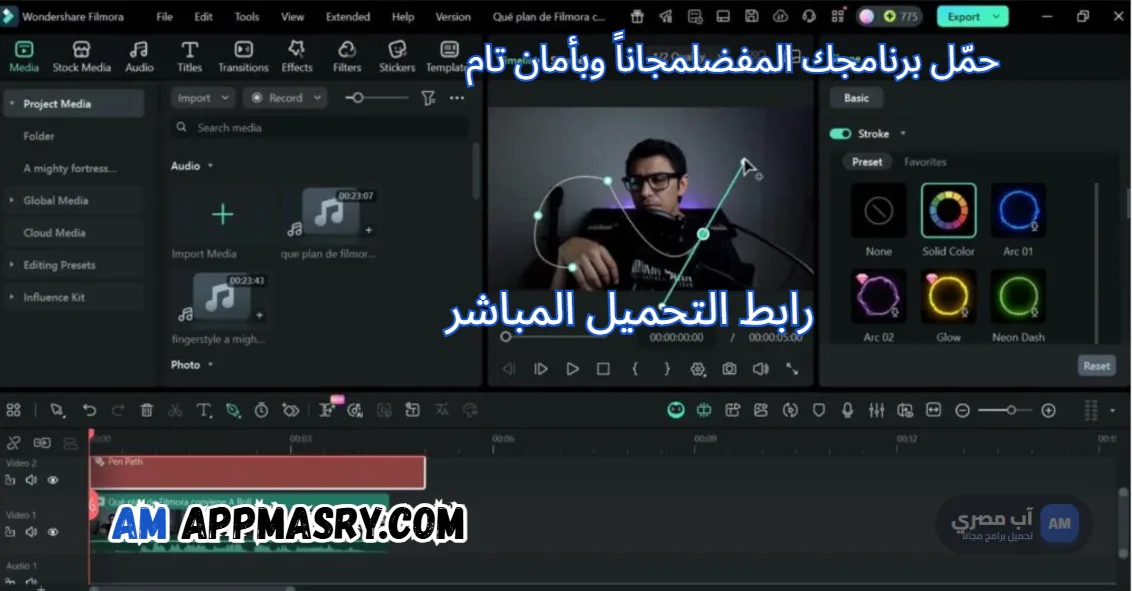Open the Import dropdown
Screen dimensions: 1132x591
203,97
